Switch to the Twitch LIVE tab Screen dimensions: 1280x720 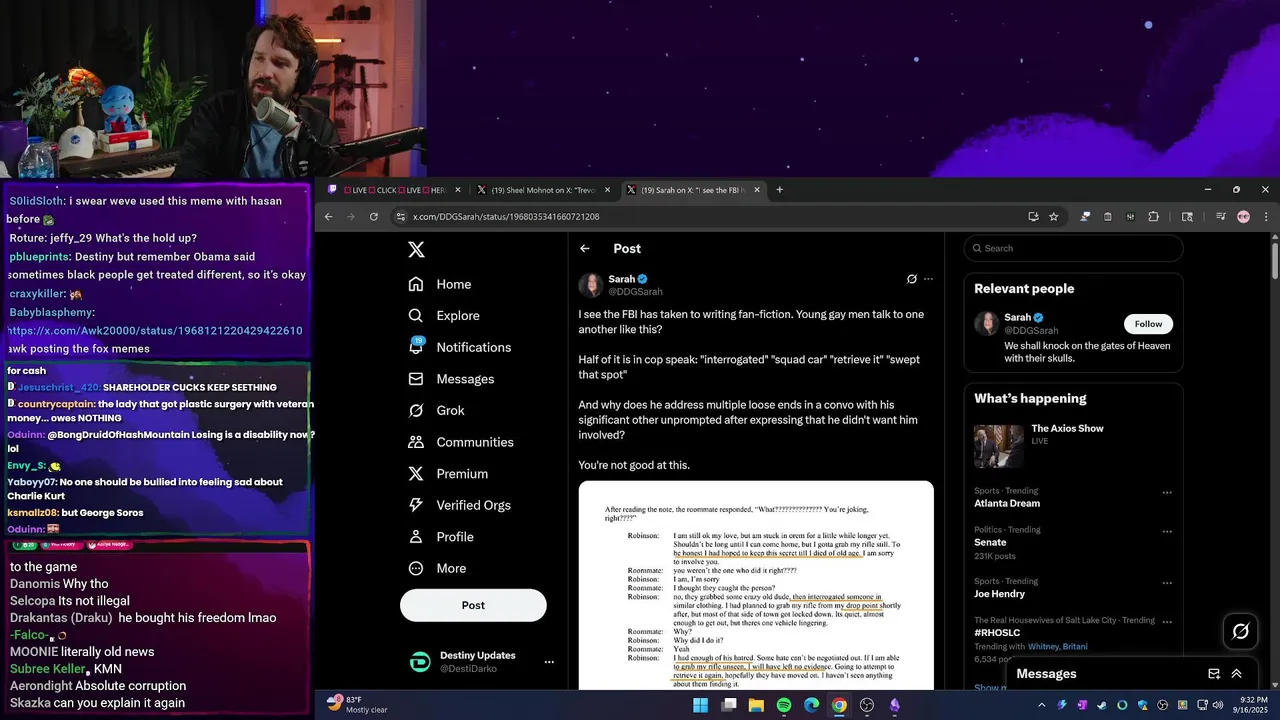click(395, 190)
